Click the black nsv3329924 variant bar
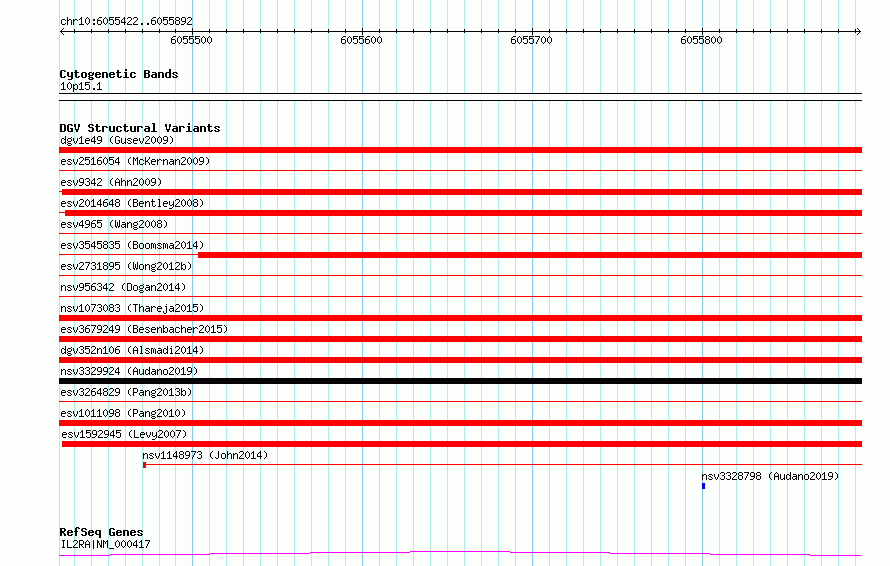The width and height of the screenshot is (890, 566). (460, 381)
